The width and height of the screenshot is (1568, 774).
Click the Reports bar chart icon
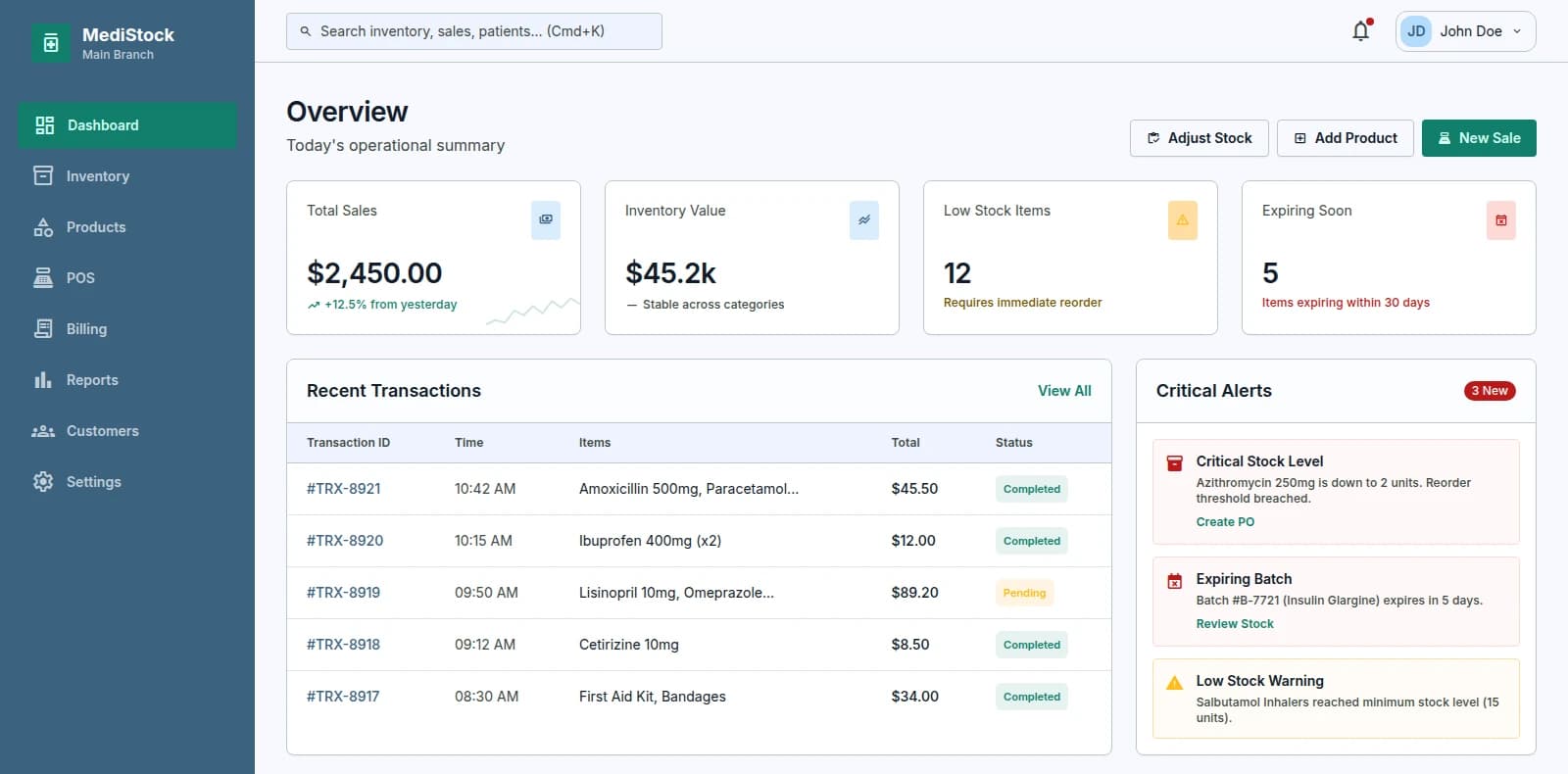coord(43,379)
